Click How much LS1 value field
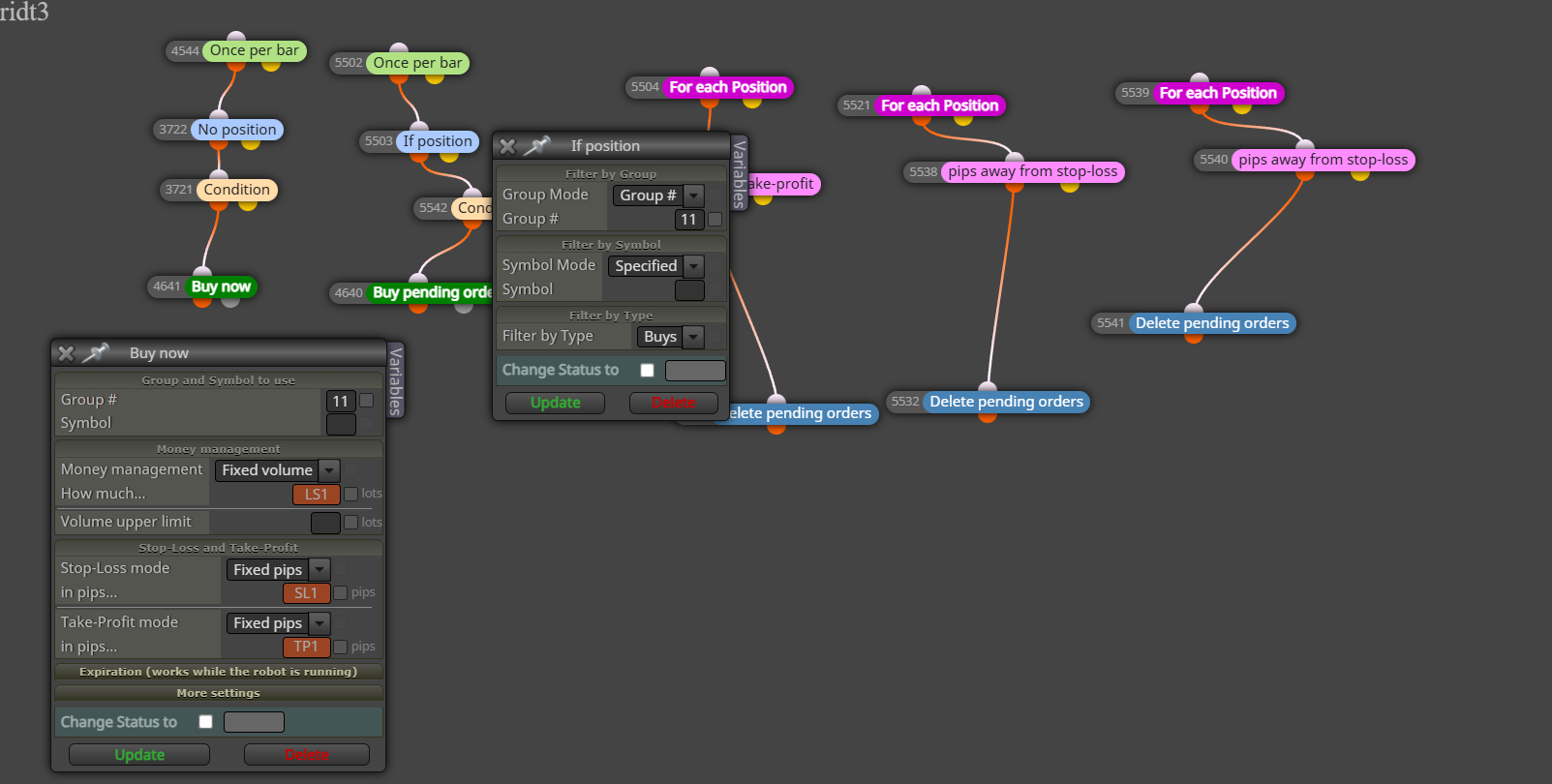The image size is (1552, 784). tap(317, 495)
